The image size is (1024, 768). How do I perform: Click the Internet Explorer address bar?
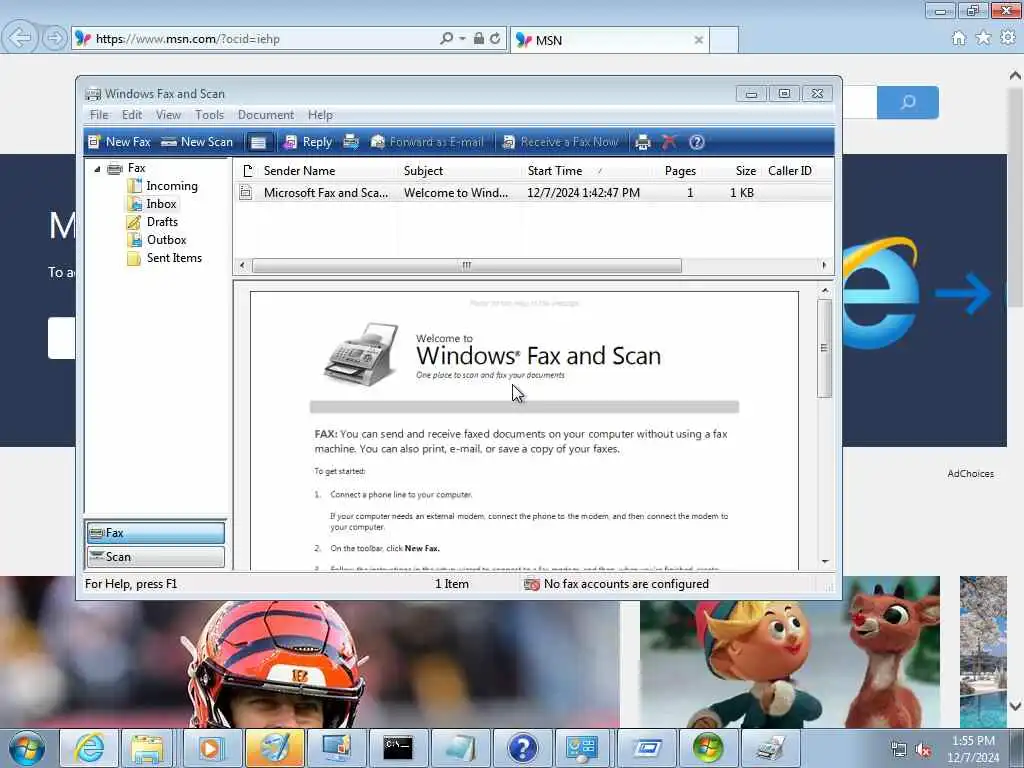pyautogui.click(x=261, y=39)
